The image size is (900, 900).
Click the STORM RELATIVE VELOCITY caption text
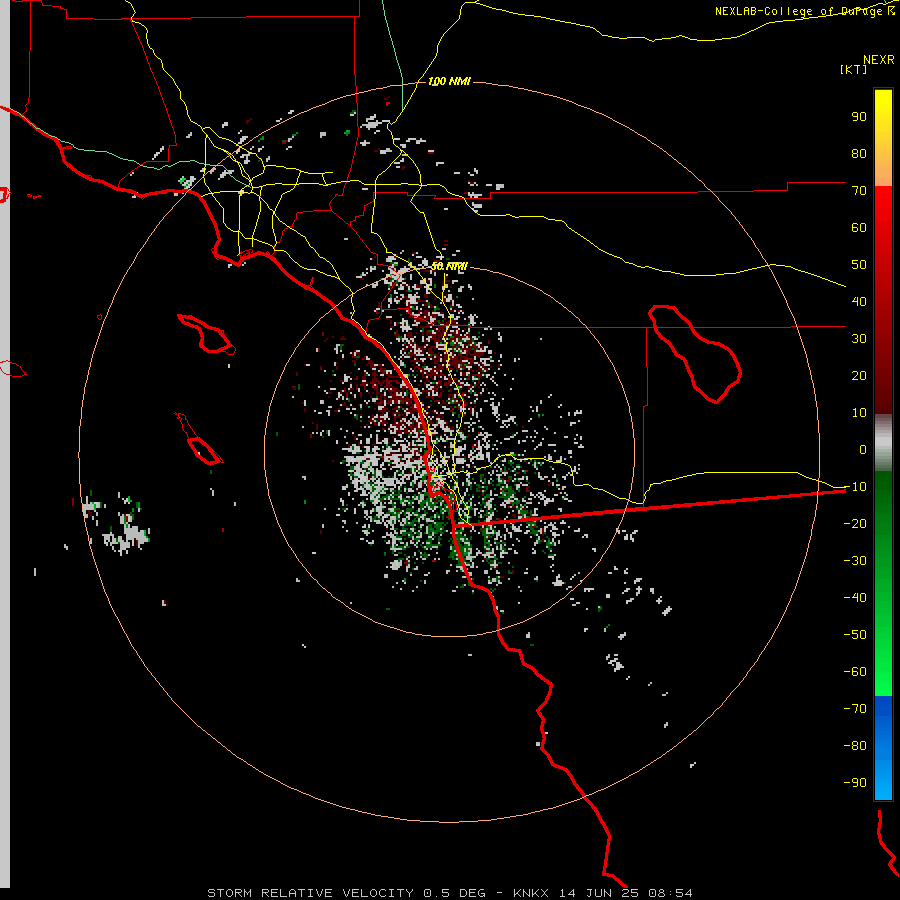point(310,893)
